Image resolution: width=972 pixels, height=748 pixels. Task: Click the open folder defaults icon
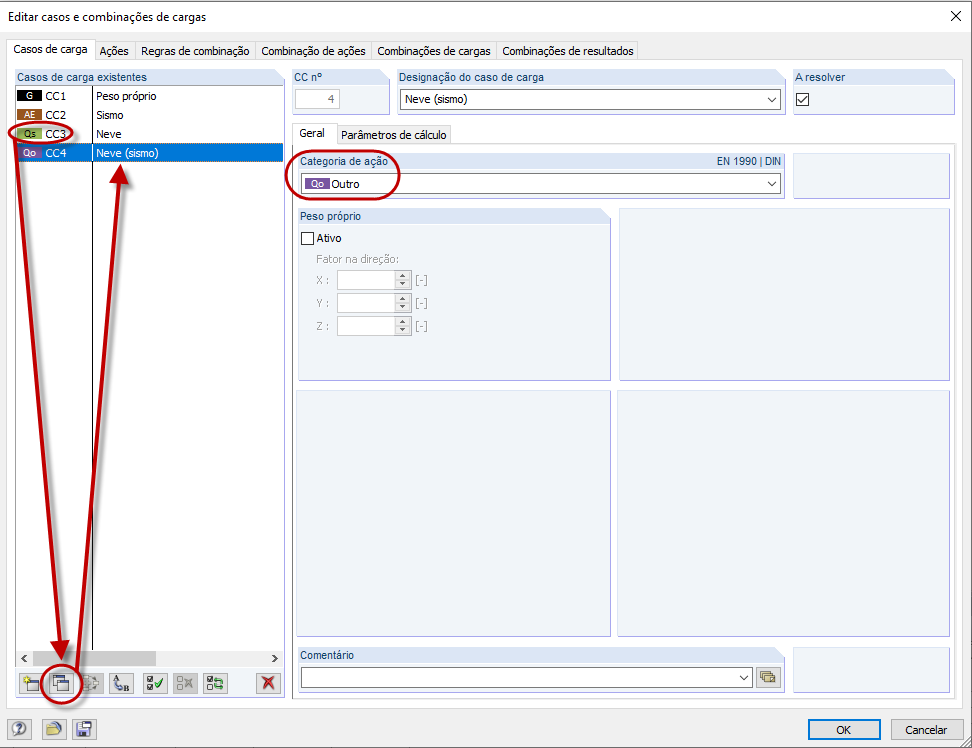coord(54,729)
